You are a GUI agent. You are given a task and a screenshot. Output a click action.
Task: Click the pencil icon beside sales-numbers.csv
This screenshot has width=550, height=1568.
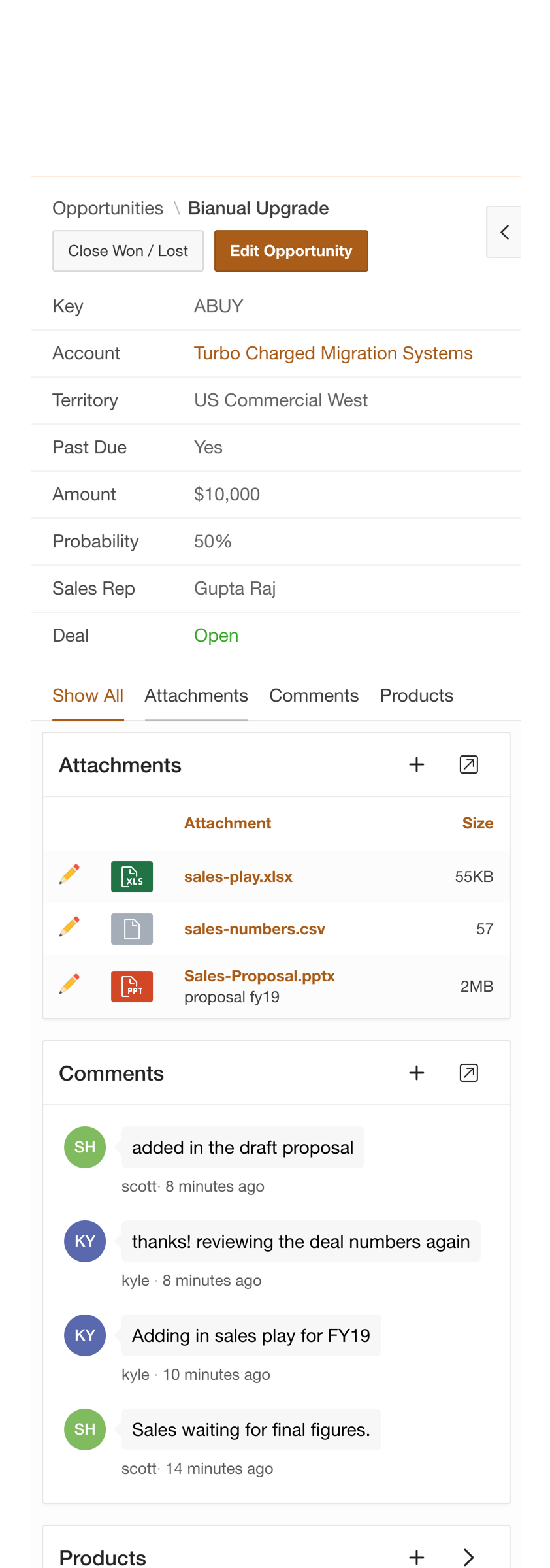pos(69,925)
